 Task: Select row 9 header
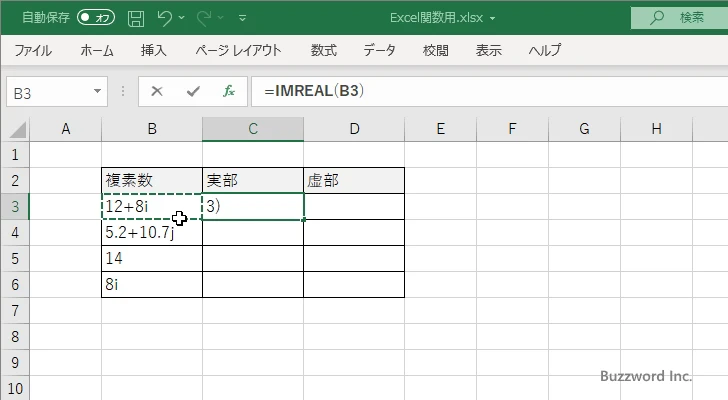tap(15, 362)
